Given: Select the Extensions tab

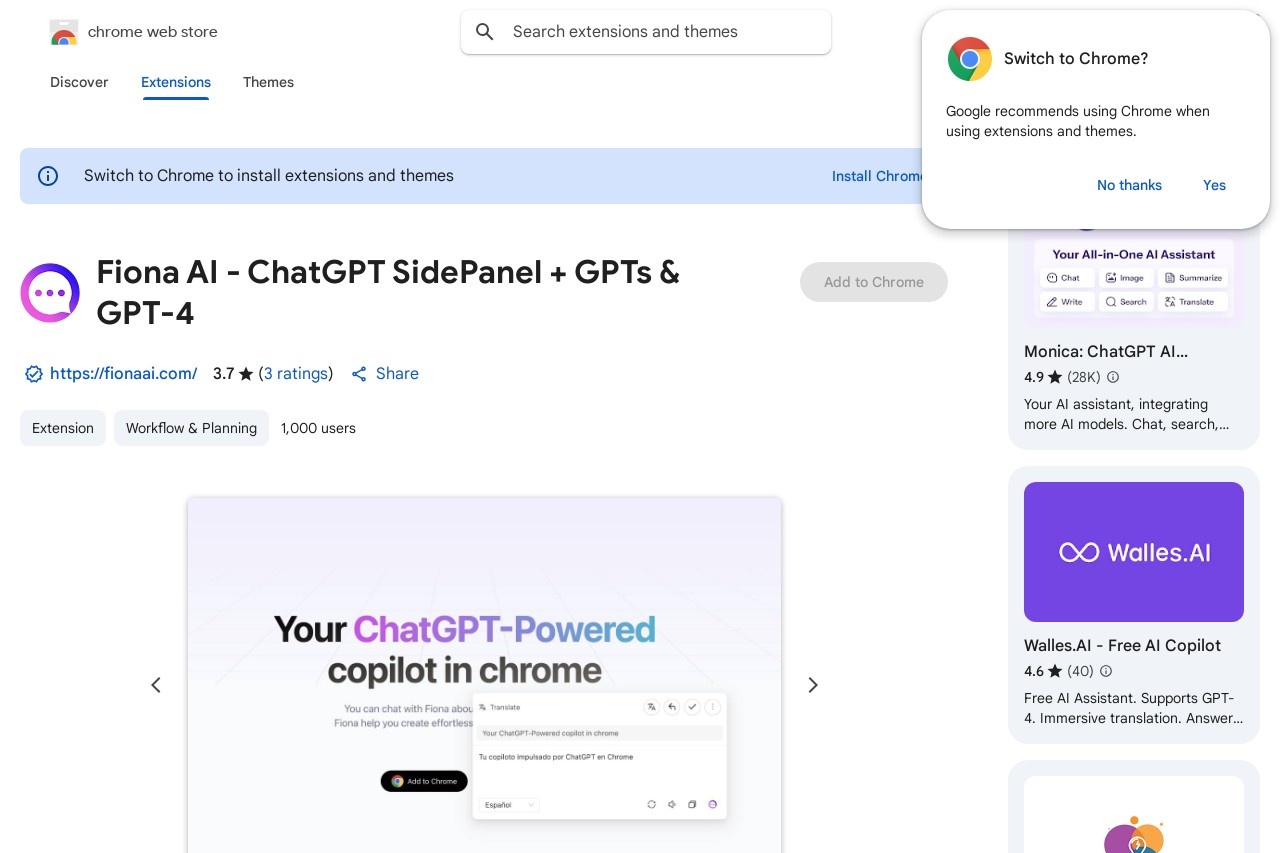Looking at the screenshot, I should [176, 82].
